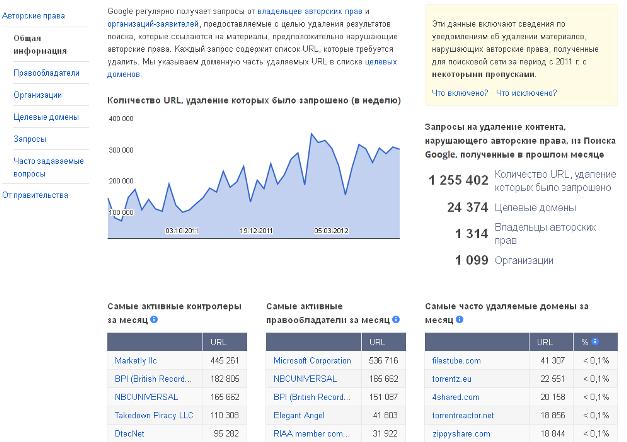This screenshot has height=442, width=627.
Task: Select 'Запросы' in the sidebar navigation
Action: click(x=30, y=140)
